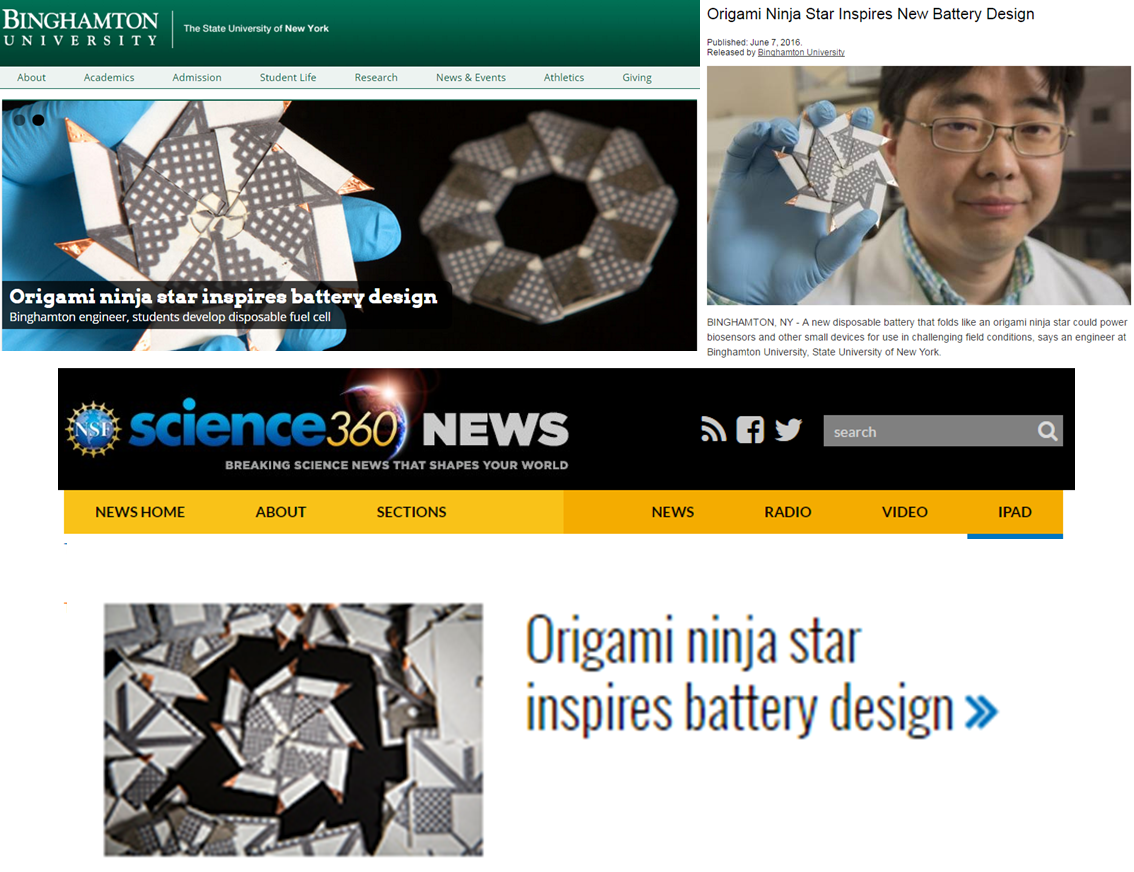Screen dimensions: 1134x872
Task: Click the RSS feed icon
Action: (713, 430)
